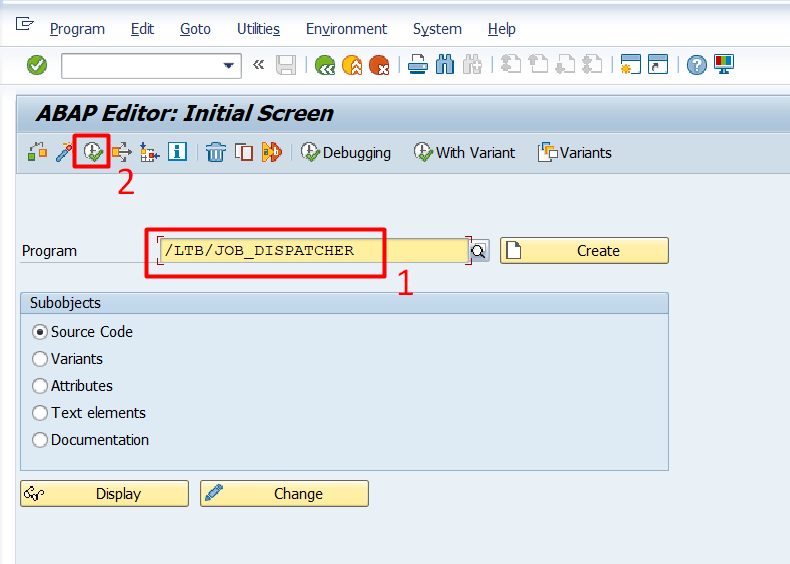Open the Program menu
This screenshot has height=564, width=790.
click(x=77, y=29)
